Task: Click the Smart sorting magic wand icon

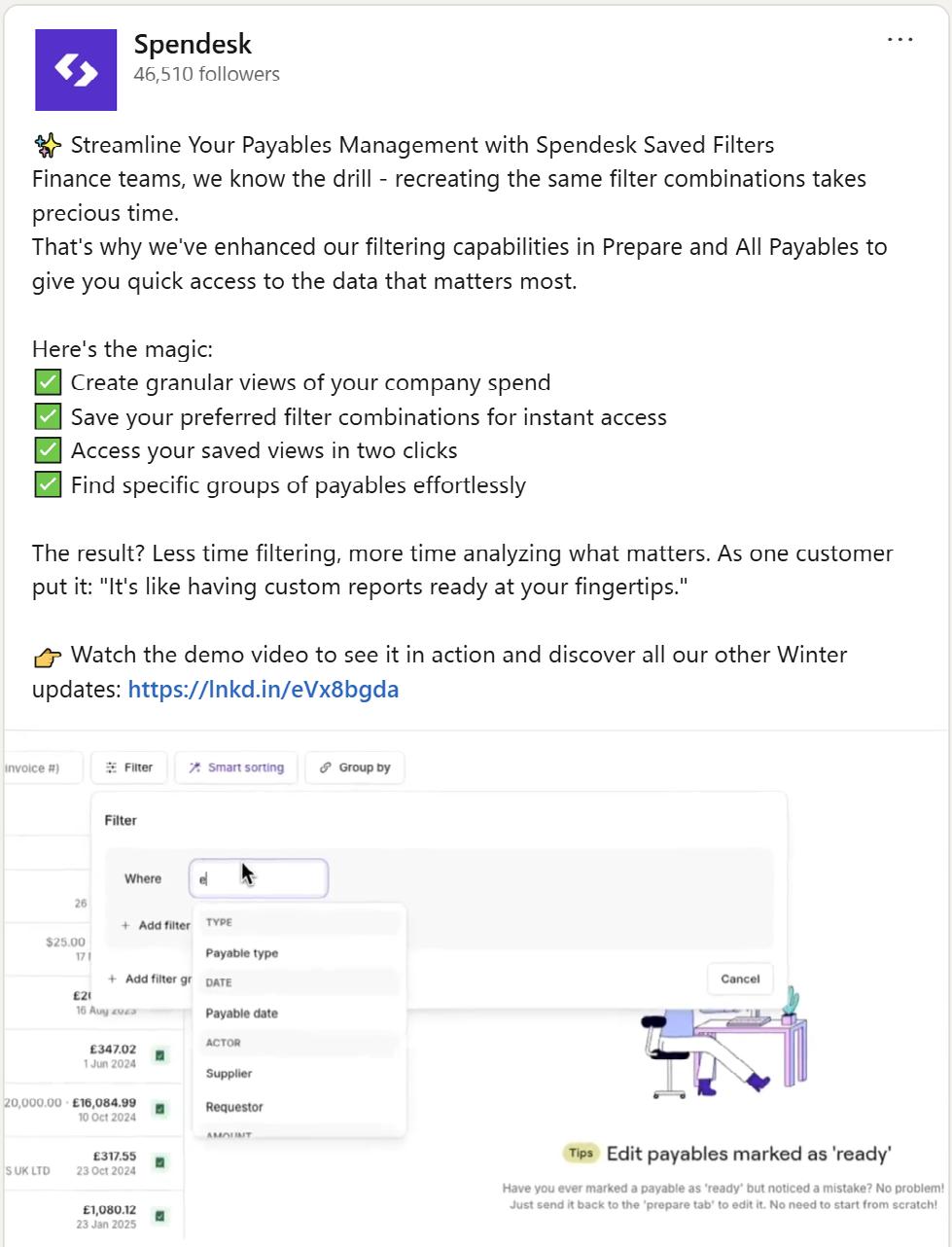Action: click(x=194, y=767)
